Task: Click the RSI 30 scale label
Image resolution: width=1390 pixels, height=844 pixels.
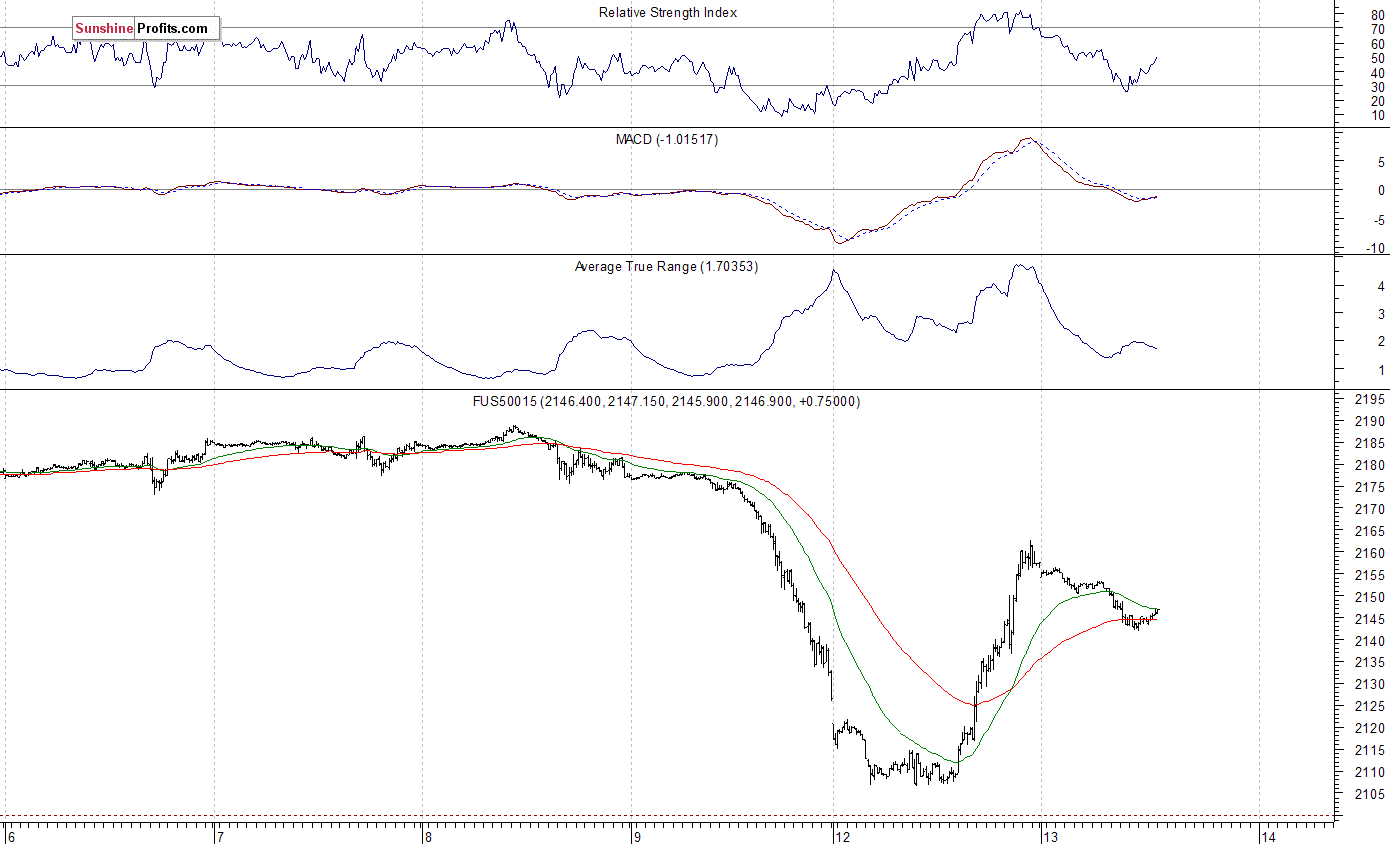Action: 1378,87
